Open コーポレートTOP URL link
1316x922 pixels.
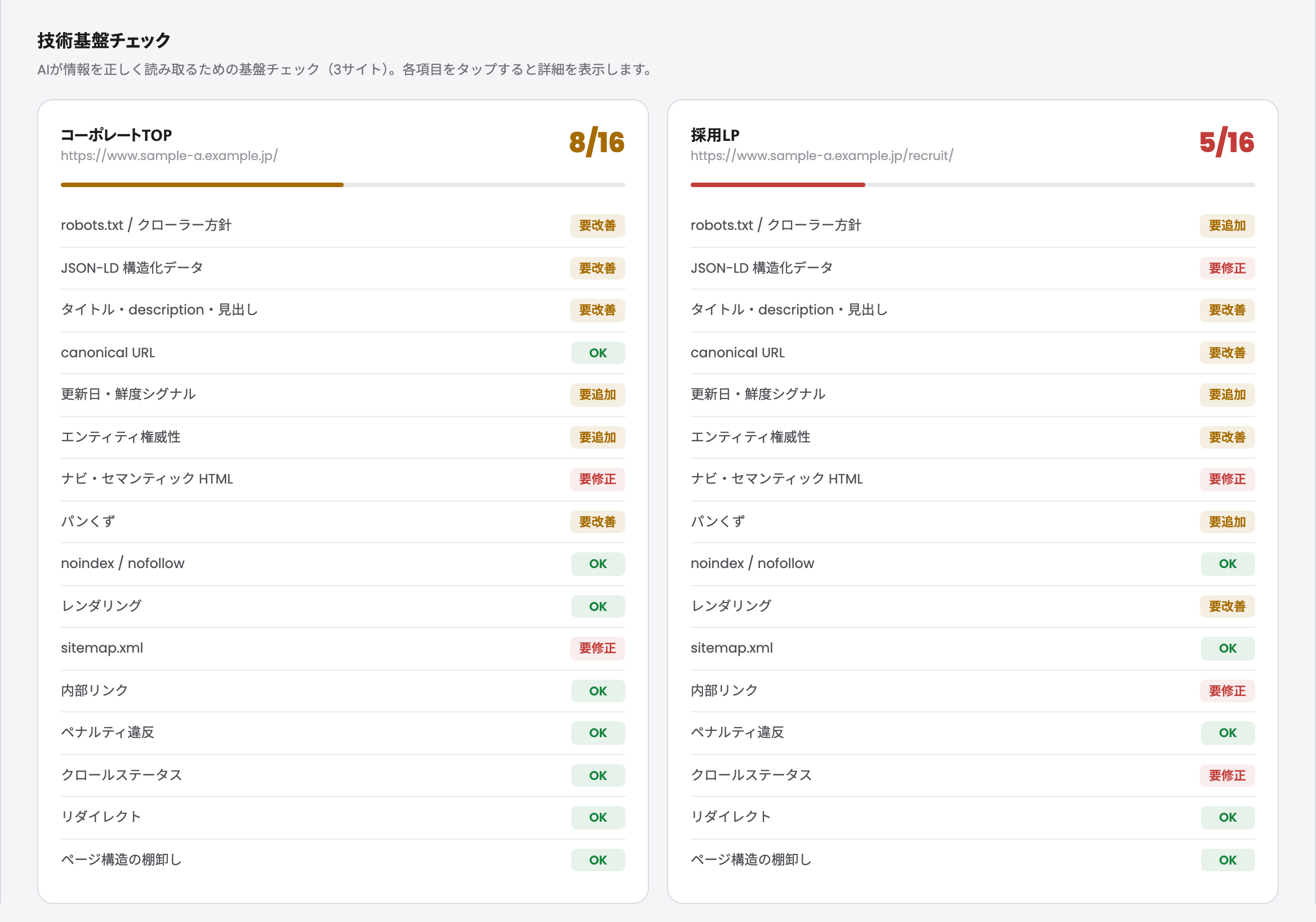click(169, 156)
